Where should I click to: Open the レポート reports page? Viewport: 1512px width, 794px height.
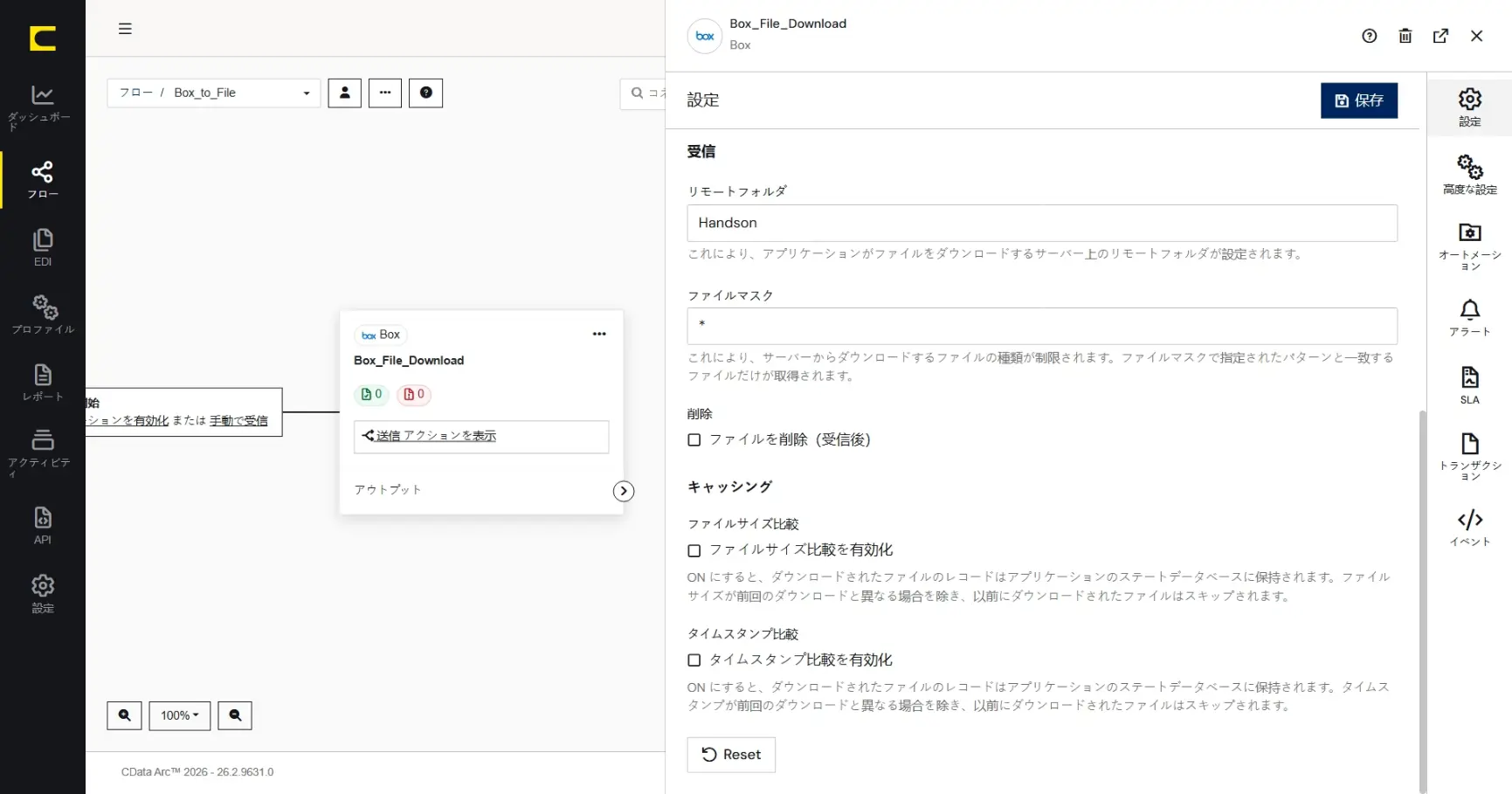coord(42,383)
